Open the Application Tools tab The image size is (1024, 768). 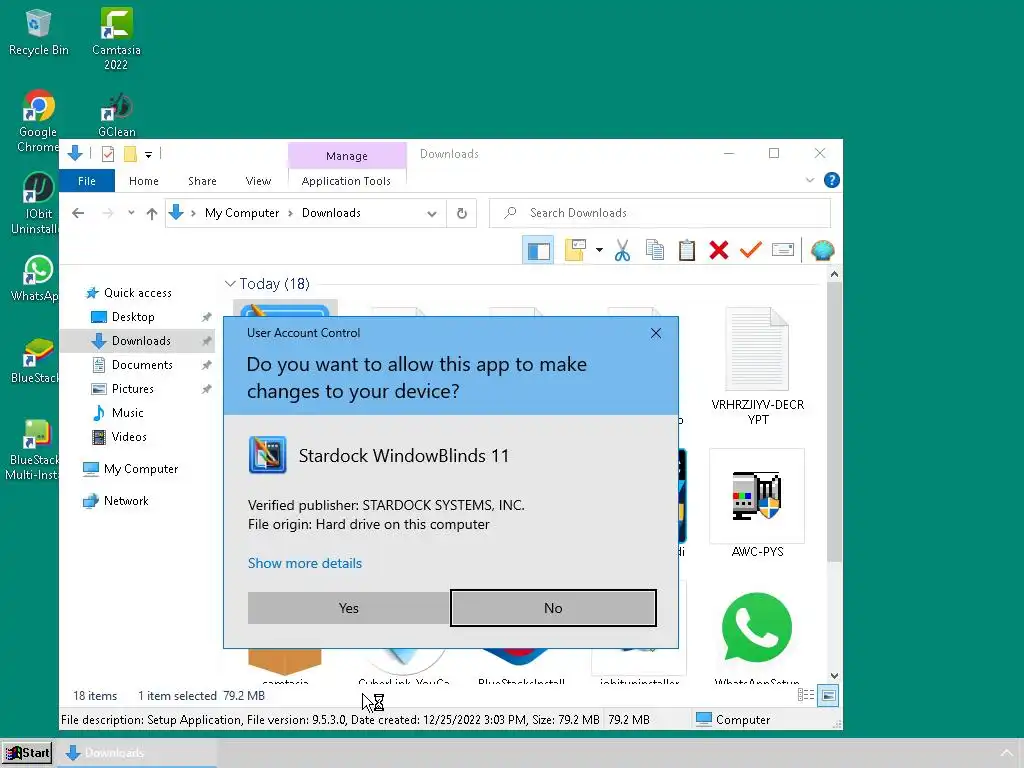[346, 181]
